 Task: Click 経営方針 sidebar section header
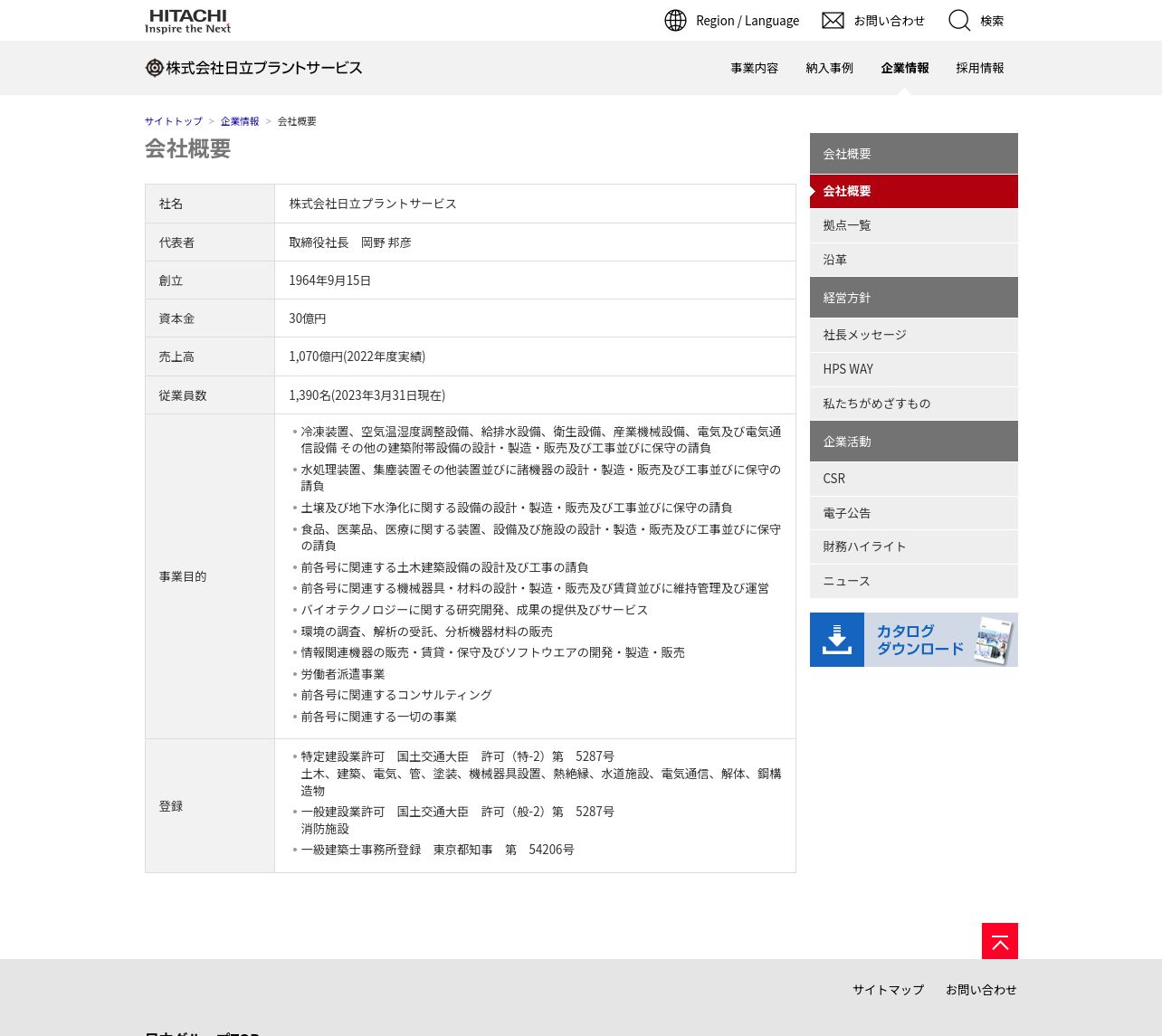click(x=914, y=297)
